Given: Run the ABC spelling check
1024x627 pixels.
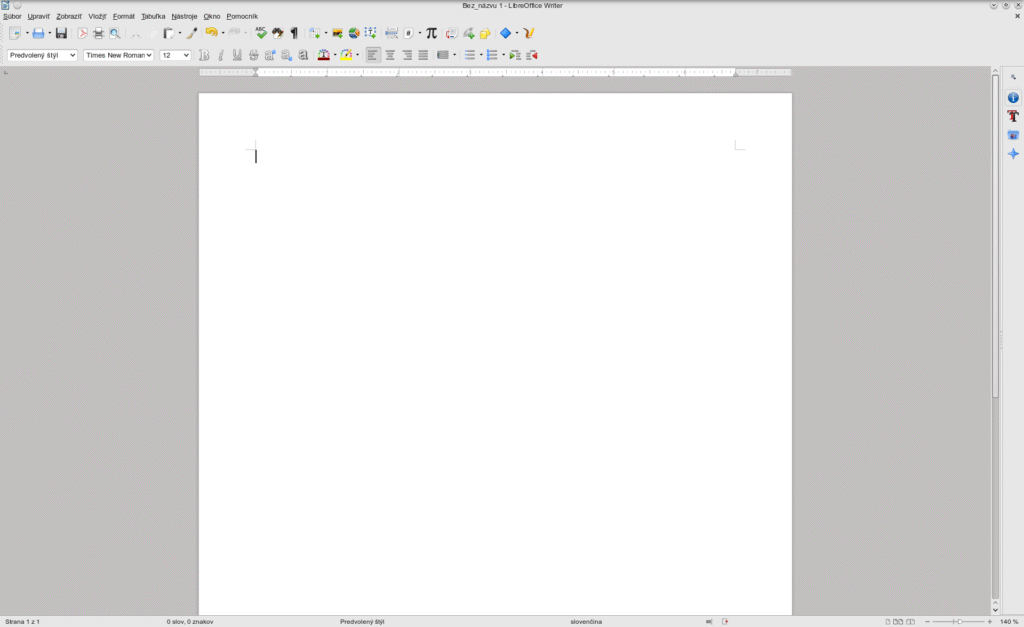Looking at the screenshot, I should click(261, 33).
